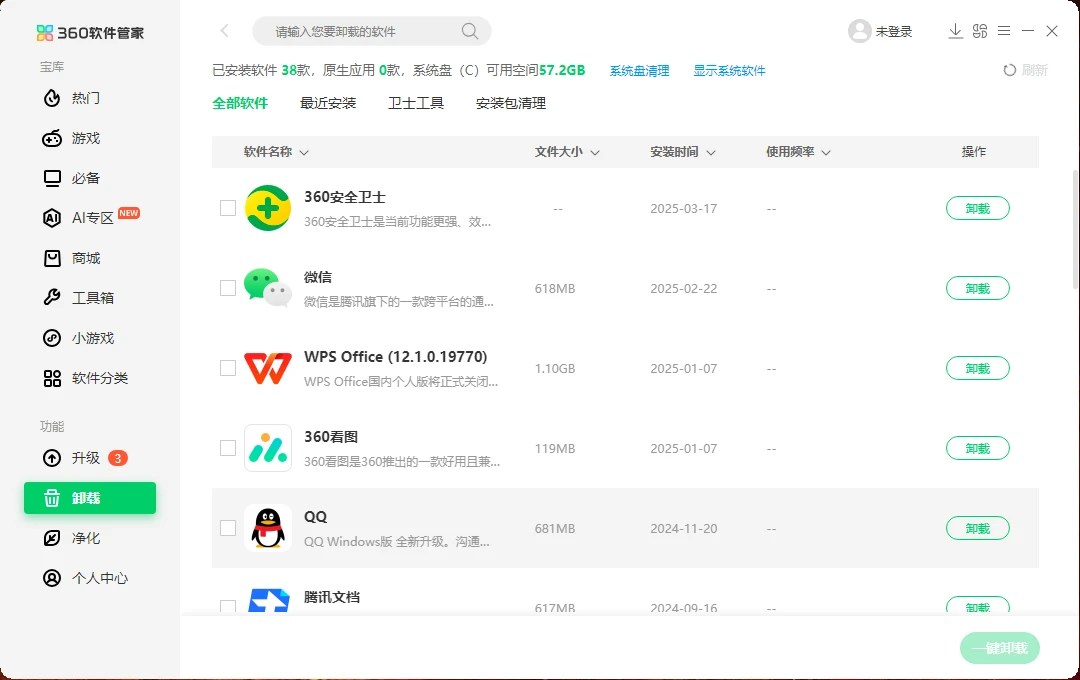Click the QQ penguin app icon
This screenshot has width=1080, height=680.
pos(268,528)
